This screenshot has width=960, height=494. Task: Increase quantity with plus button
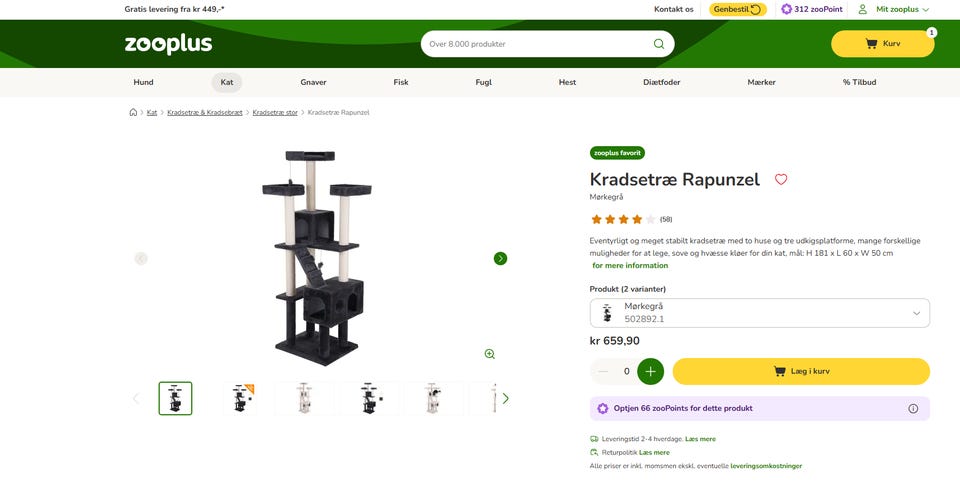pos(650,372)
